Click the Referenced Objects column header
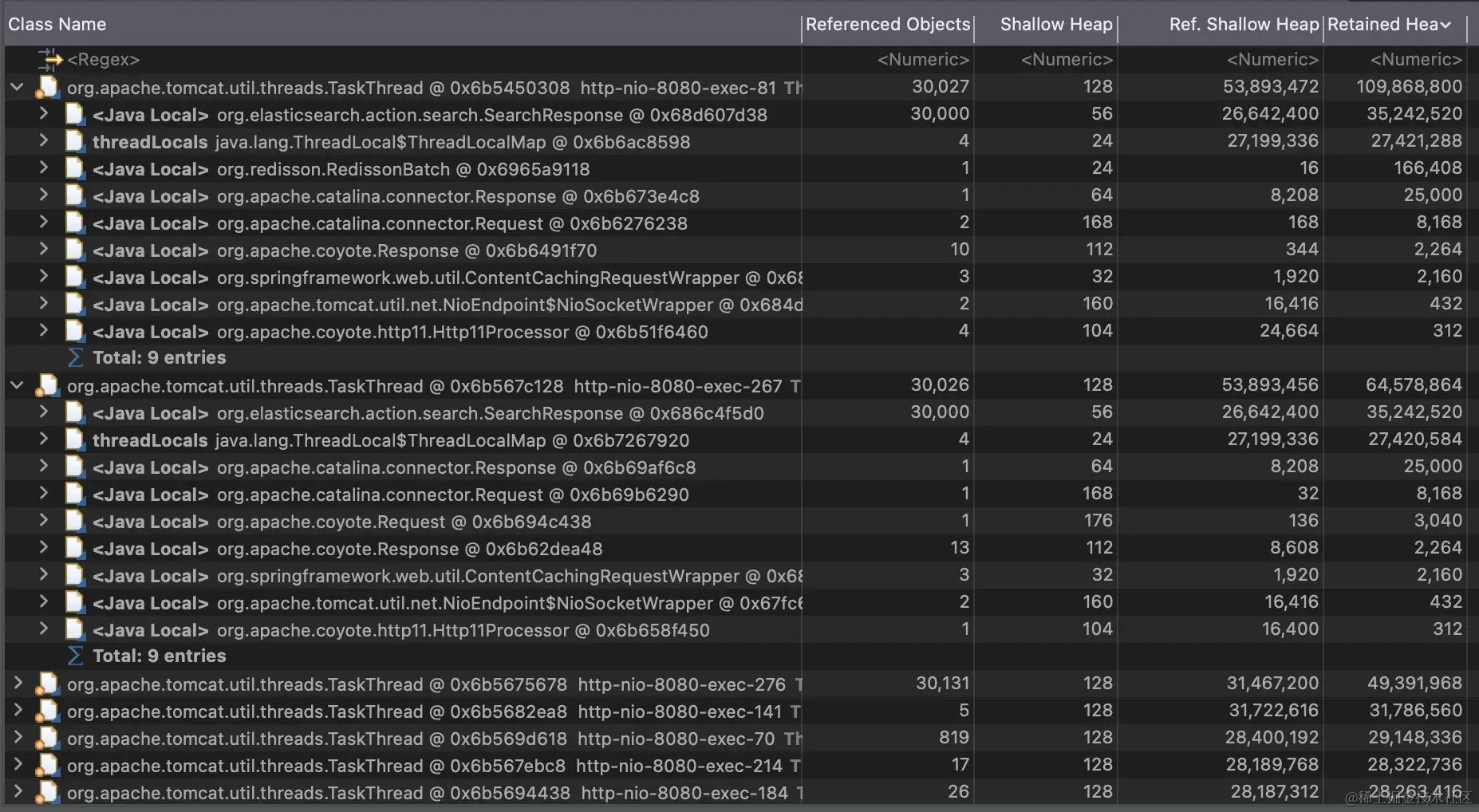Viewport: 1479px width, 812px height. click(x=887, y=25)
